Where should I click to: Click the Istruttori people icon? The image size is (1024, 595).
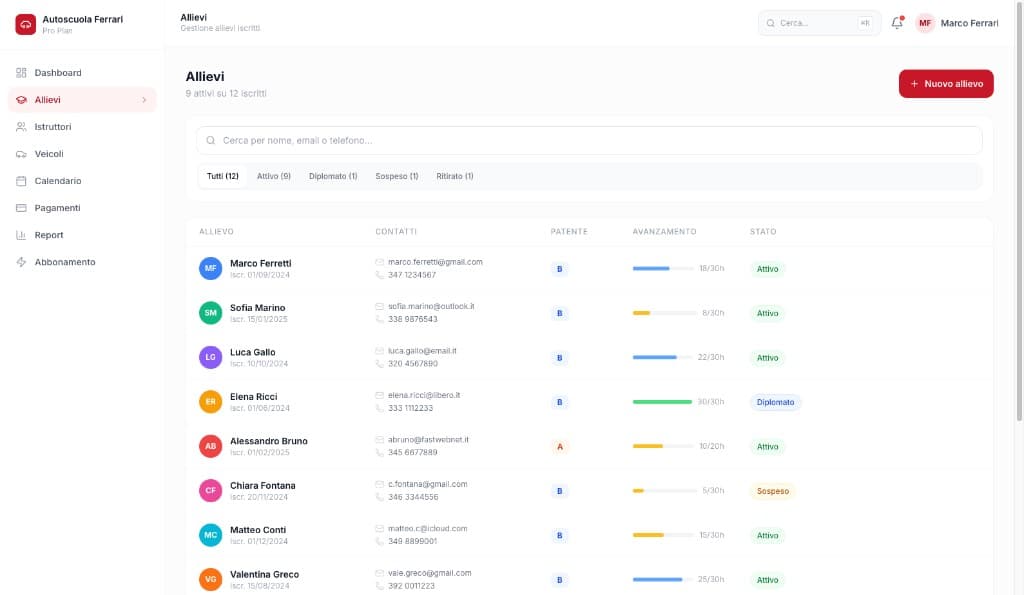[x=22, y=127]
